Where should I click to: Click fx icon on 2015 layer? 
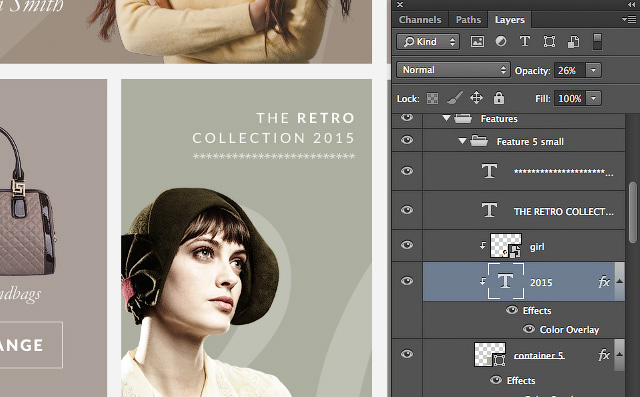coord(604,282)
